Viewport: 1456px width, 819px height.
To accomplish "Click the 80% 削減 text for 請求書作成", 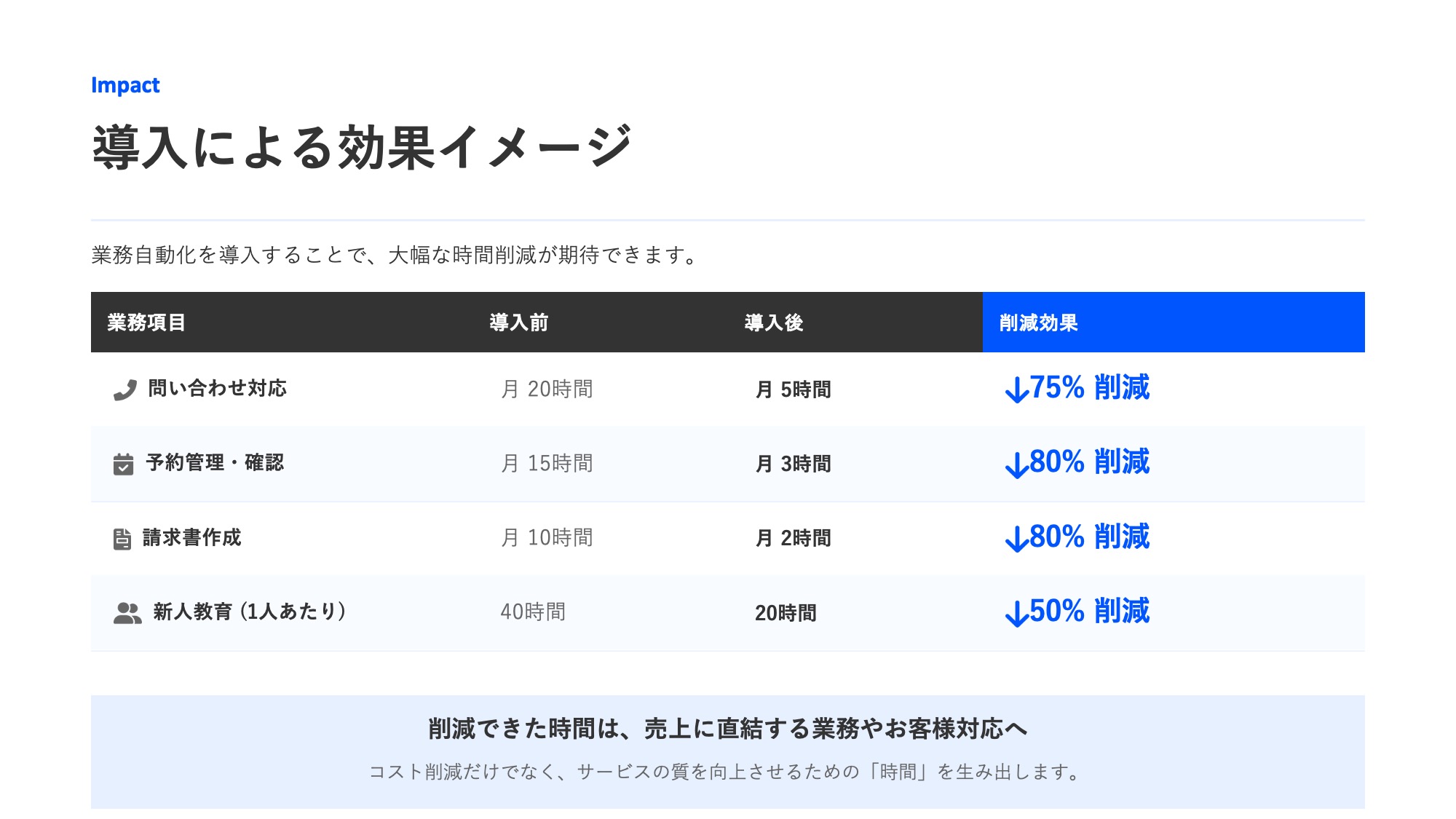I will pos(1089,537).
